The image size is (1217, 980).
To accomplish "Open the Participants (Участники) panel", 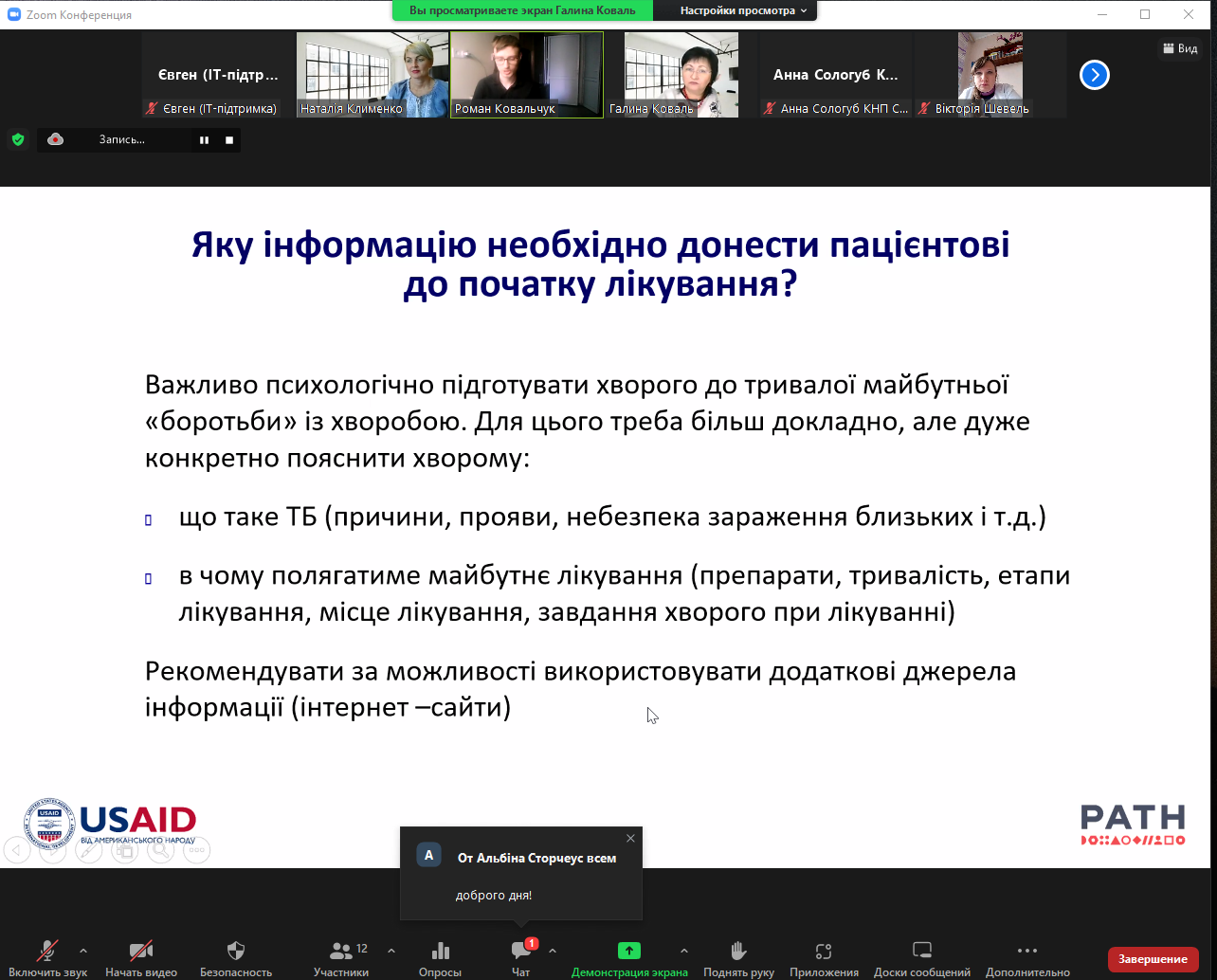I will 340,951.
